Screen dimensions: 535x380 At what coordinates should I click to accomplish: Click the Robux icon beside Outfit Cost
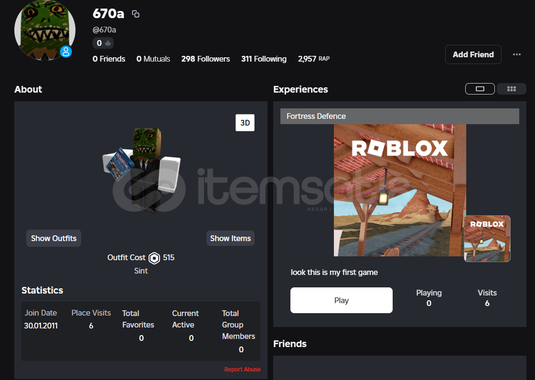point(154,258)
